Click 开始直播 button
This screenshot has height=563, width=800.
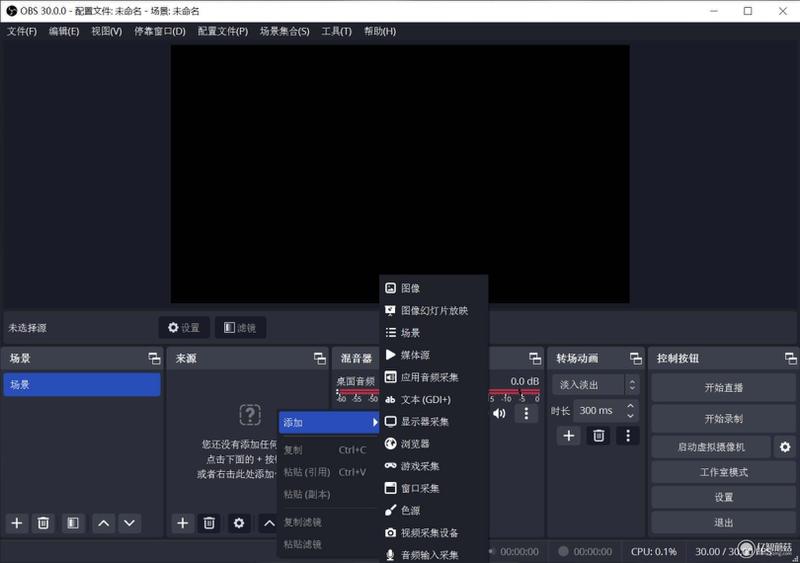click(723, 388)
